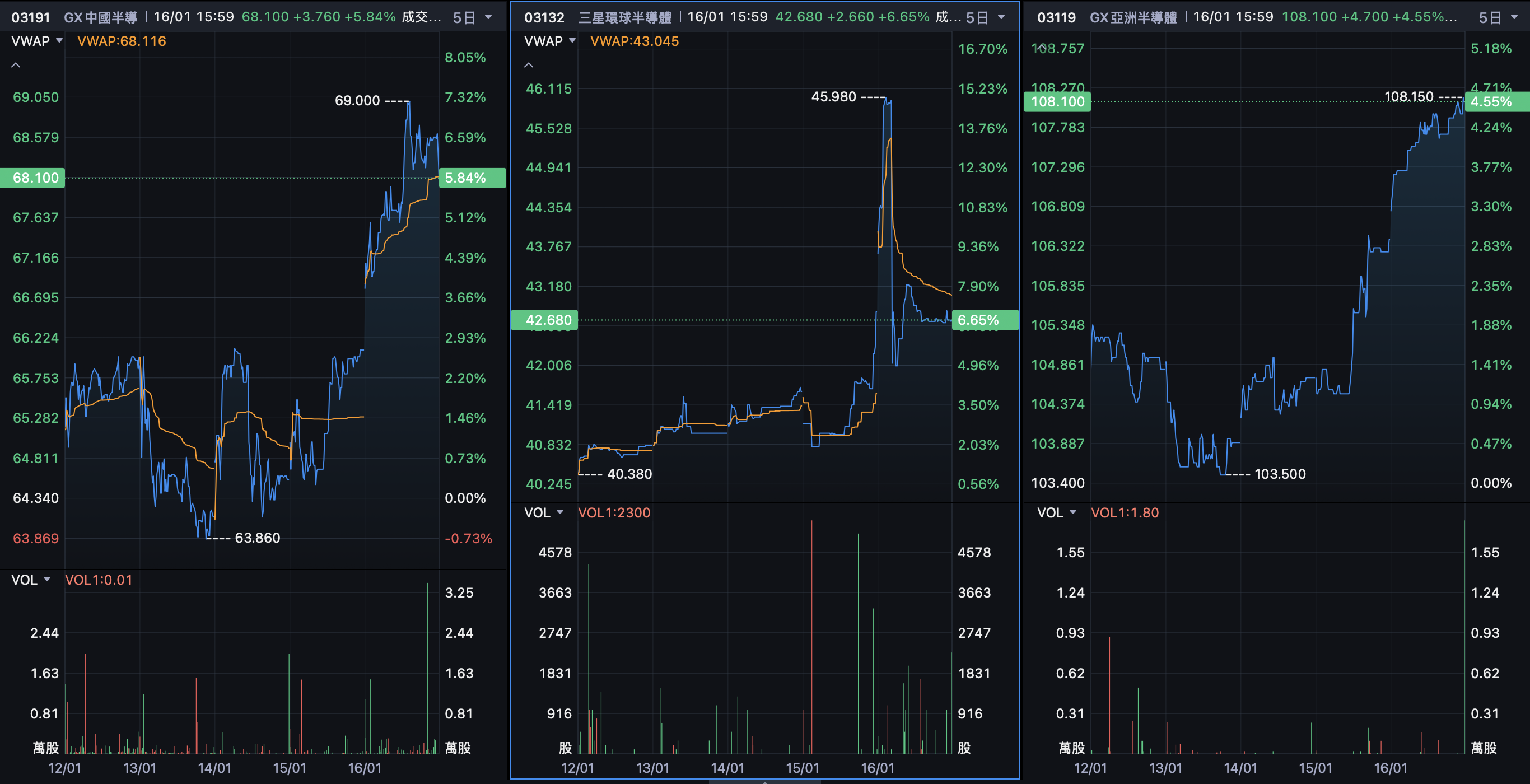
Task: Click the 108.100 current price tag
Action: click(x=1057, y=101)
